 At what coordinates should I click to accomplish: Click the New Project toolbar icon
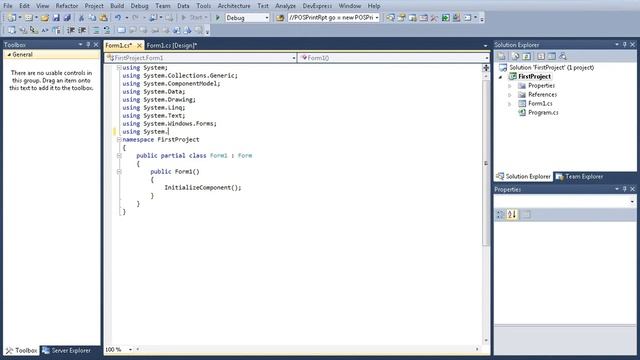(x=11, y=18)
